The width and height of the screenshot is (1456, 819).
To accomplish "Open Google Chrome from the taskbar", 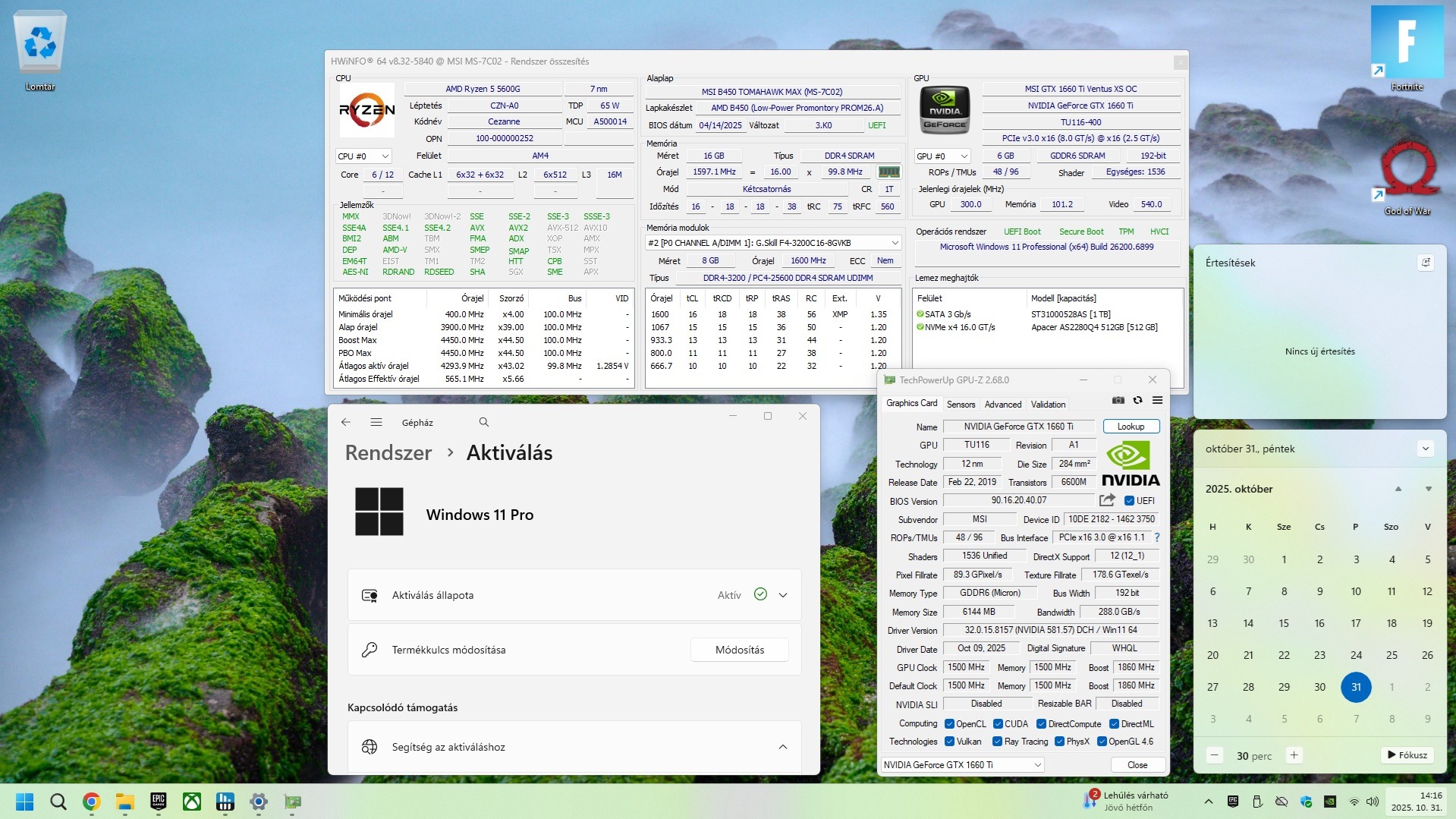I will (x=91, y=802).
